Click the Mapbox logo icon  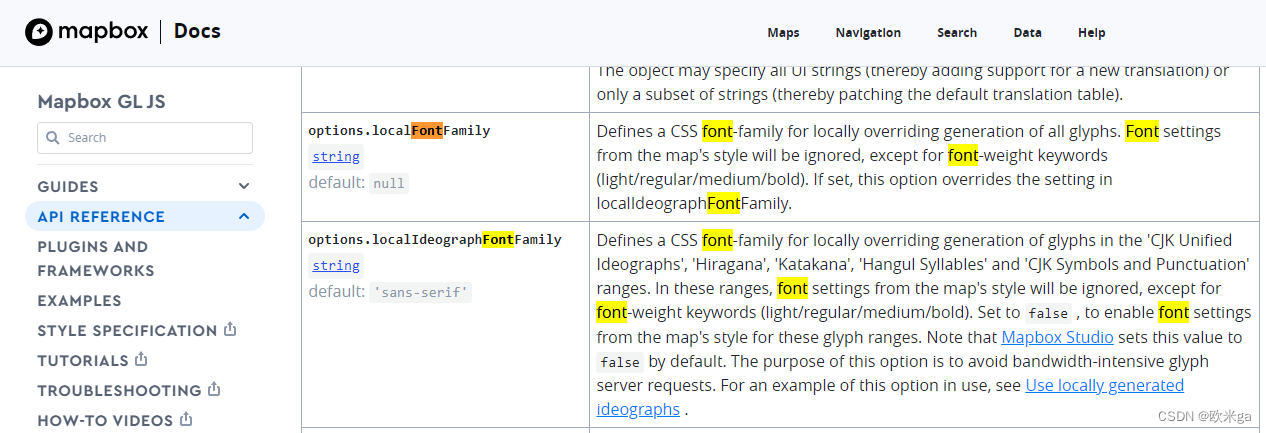(39, 32)
